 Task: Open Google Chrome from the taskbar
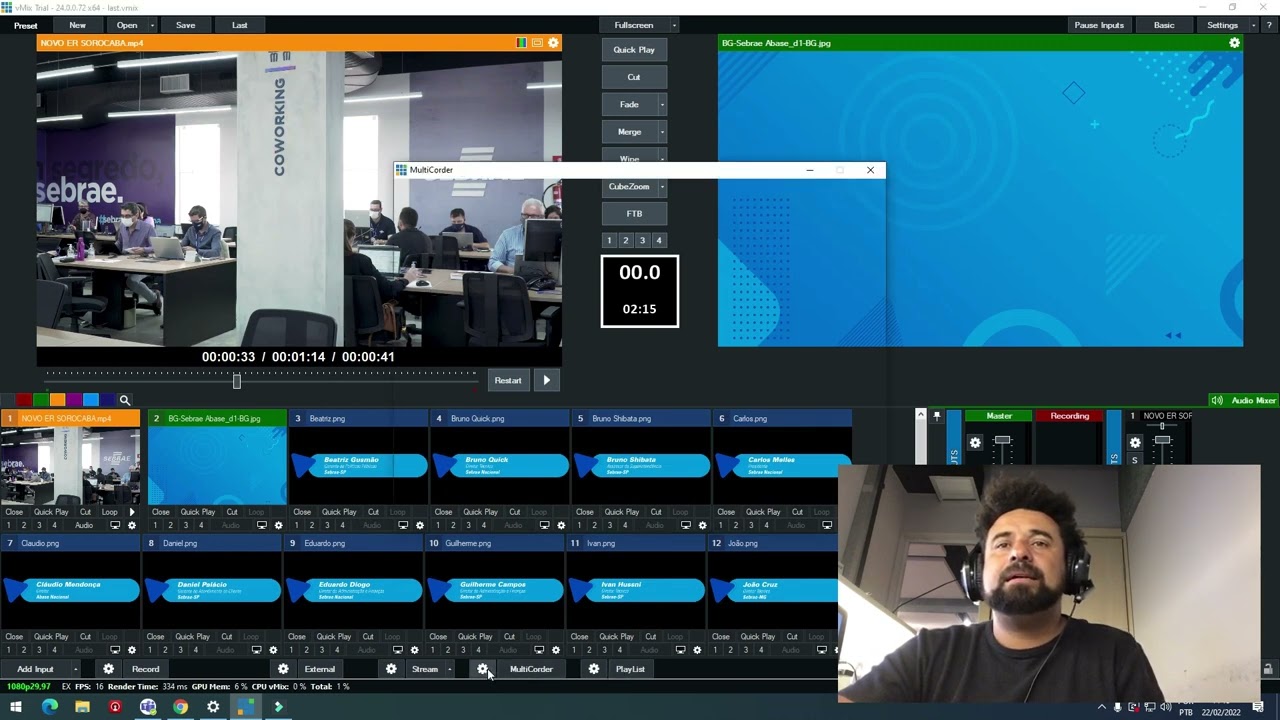point(180,707)
